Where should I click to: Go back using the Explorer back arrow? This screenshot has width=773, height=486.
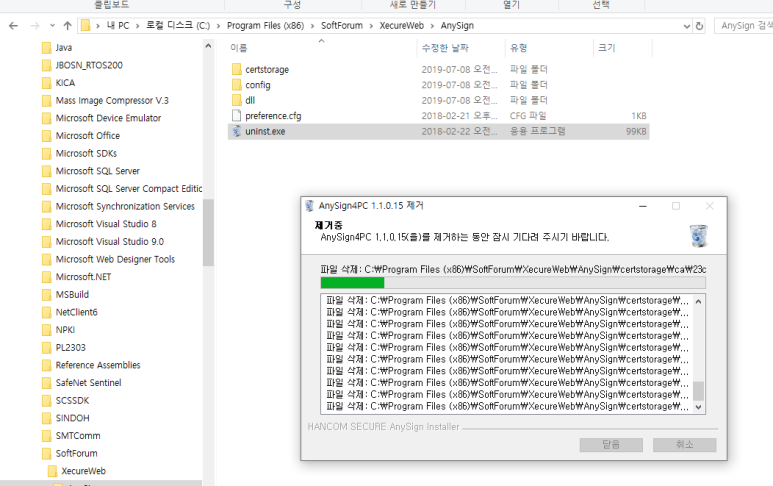tap(13, 26)
